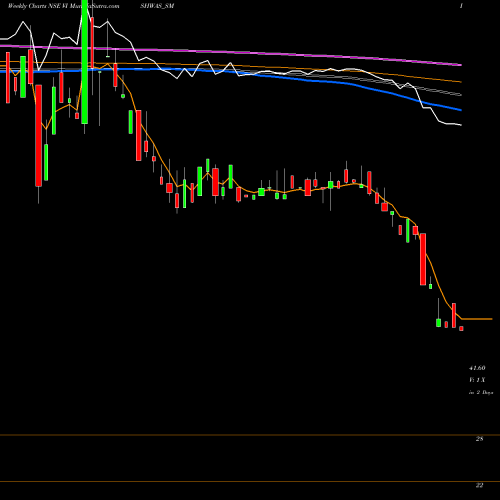The height and width of the screenshot is (500, 500).
Task: Click the 28 price level label
Action: 479,439
